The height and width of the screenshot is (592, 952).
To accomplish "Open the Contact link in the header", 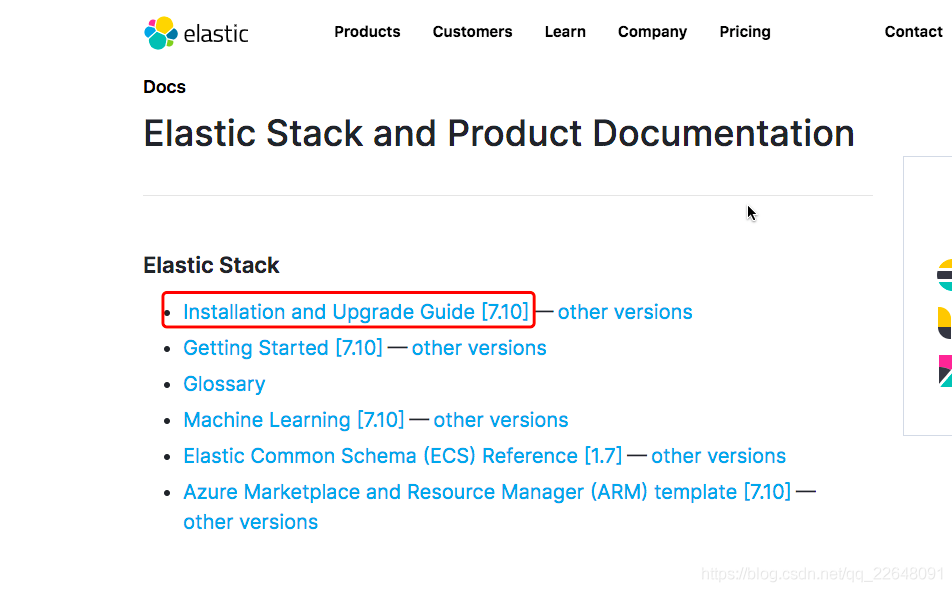I will [914, 32].
